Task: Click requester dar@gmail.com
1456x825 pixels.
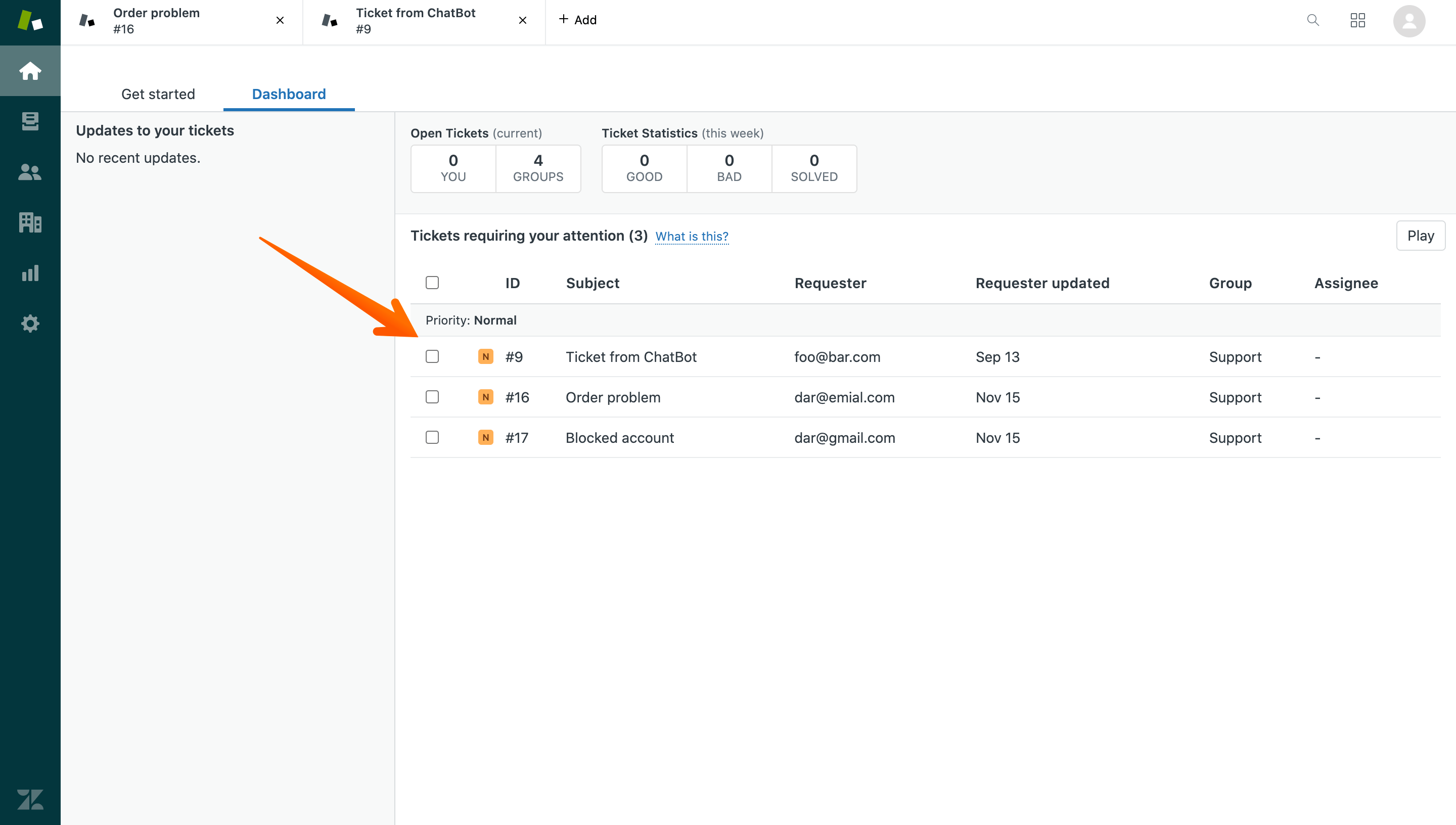Action: [x=844, y=437]
